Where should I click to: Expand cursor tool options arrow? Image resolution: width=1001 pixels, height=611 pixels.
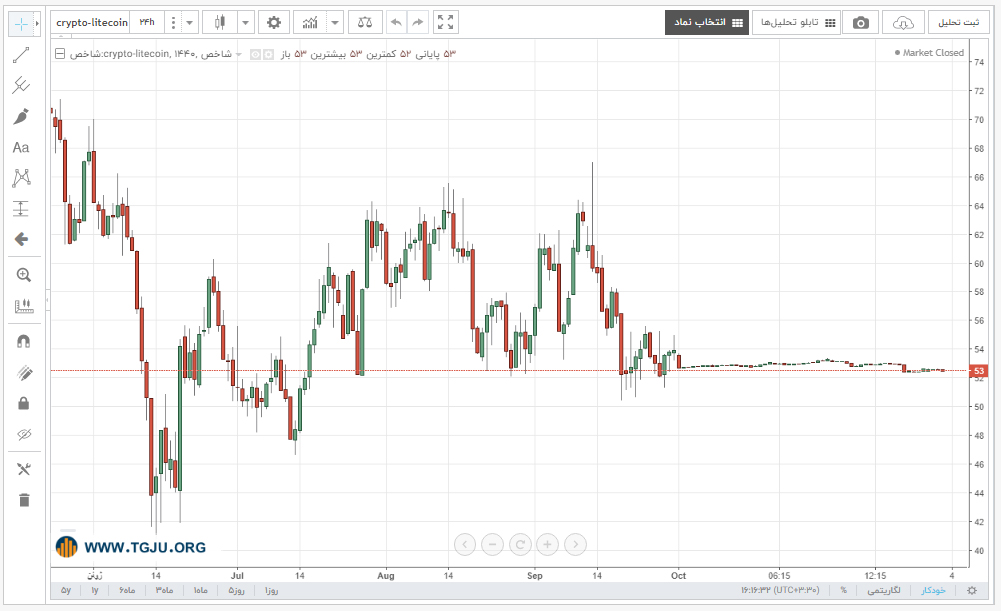click(x=37, y=24)
